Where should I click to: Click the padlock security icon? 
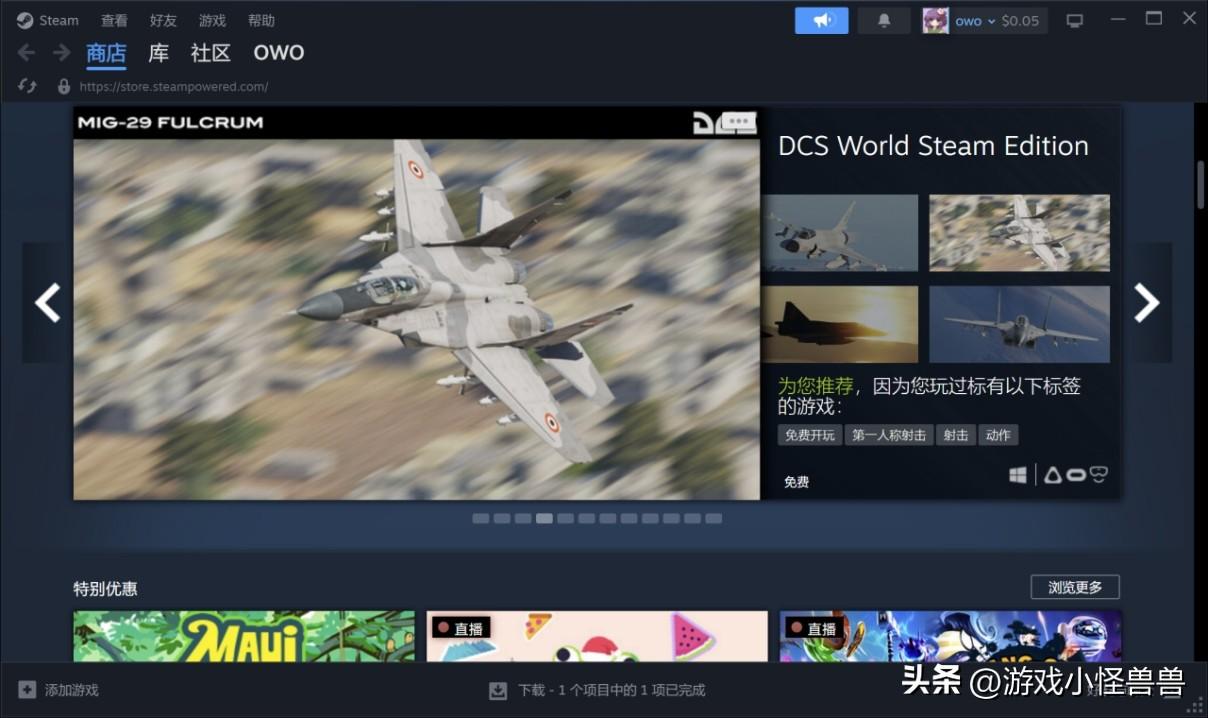[x=64, y=87]
